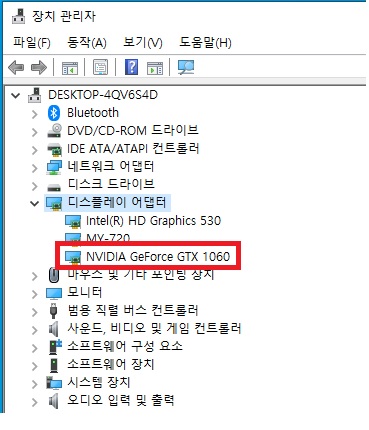
Task: Expand the 소프트웨어 장치 category
Action: coord(35,366)
